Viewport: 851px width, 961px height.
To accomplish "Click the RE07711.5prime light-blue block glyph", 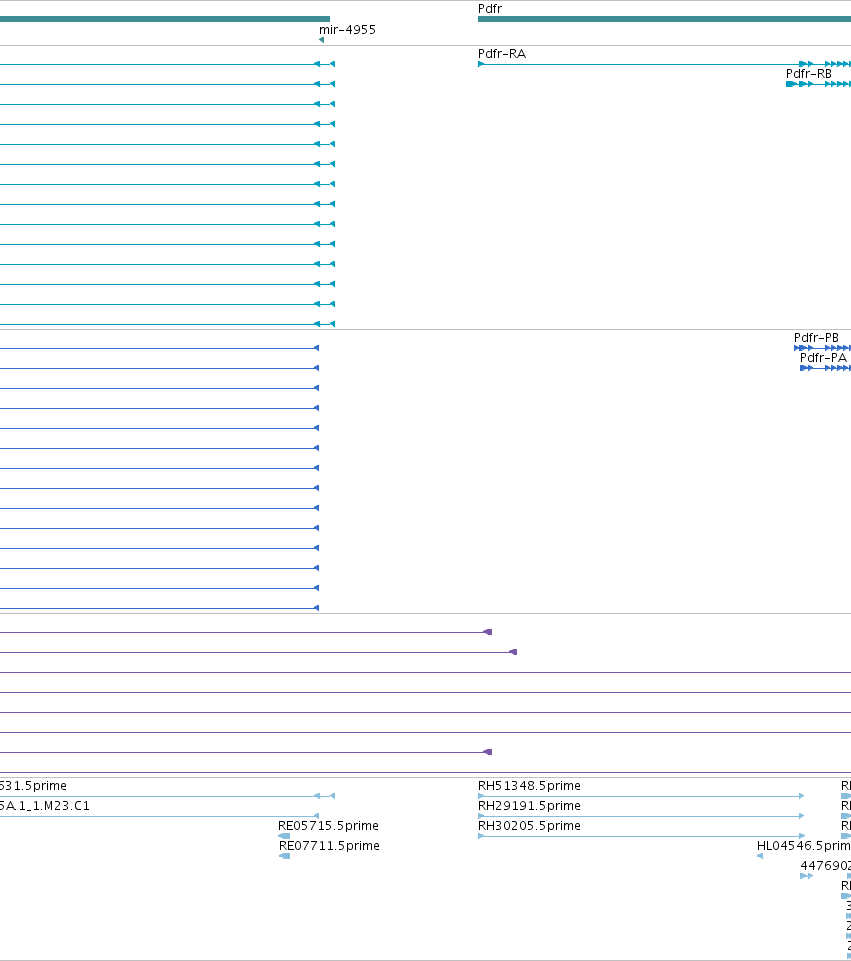I will [284, 856].
